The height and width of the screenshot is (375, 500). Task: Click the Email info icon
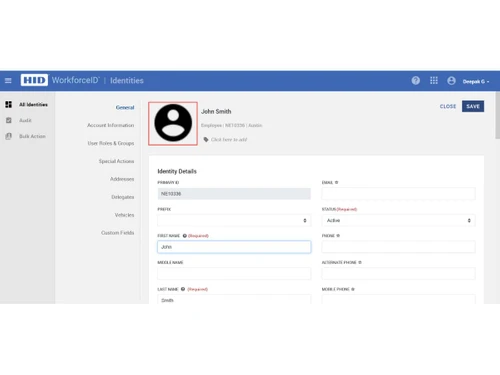[336, 182]
